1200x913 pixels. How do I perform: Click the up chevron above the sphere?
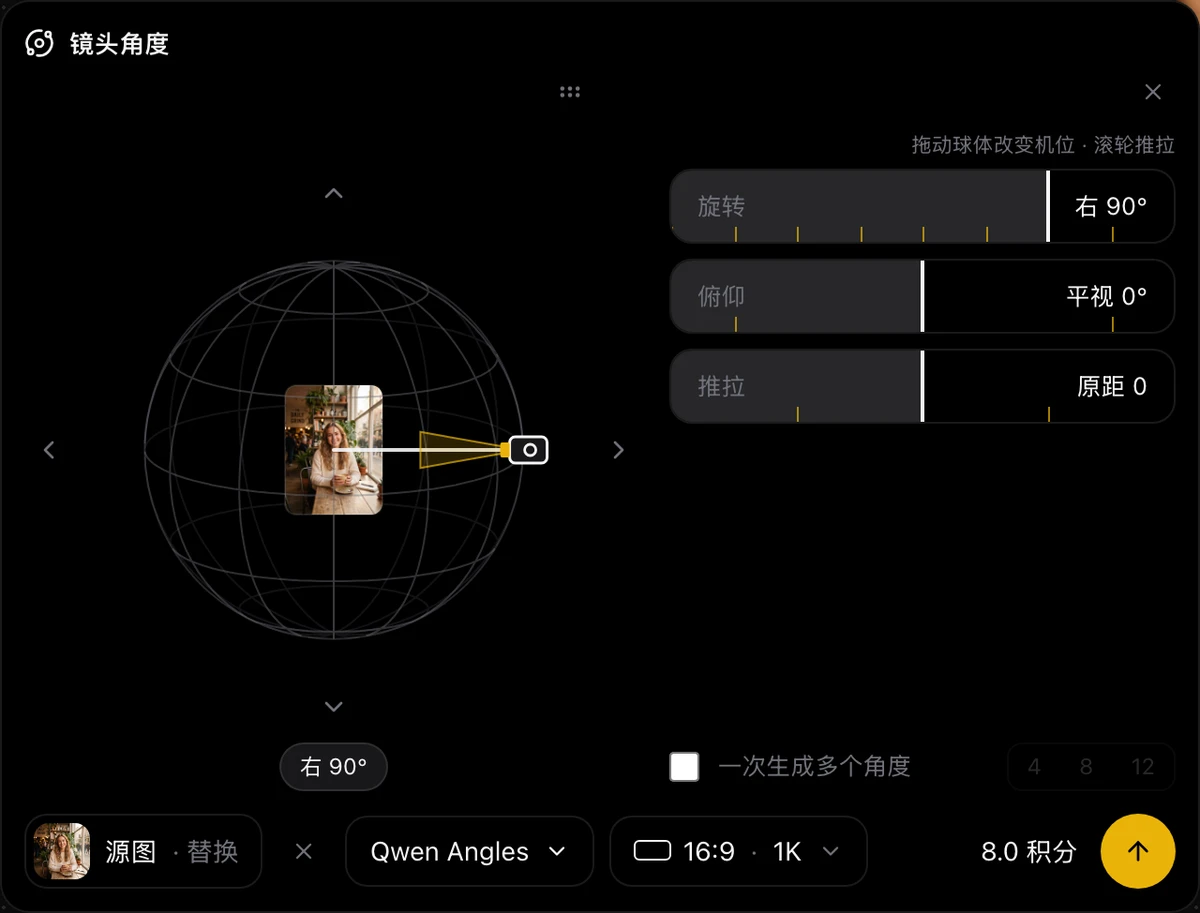coord(334,193)
